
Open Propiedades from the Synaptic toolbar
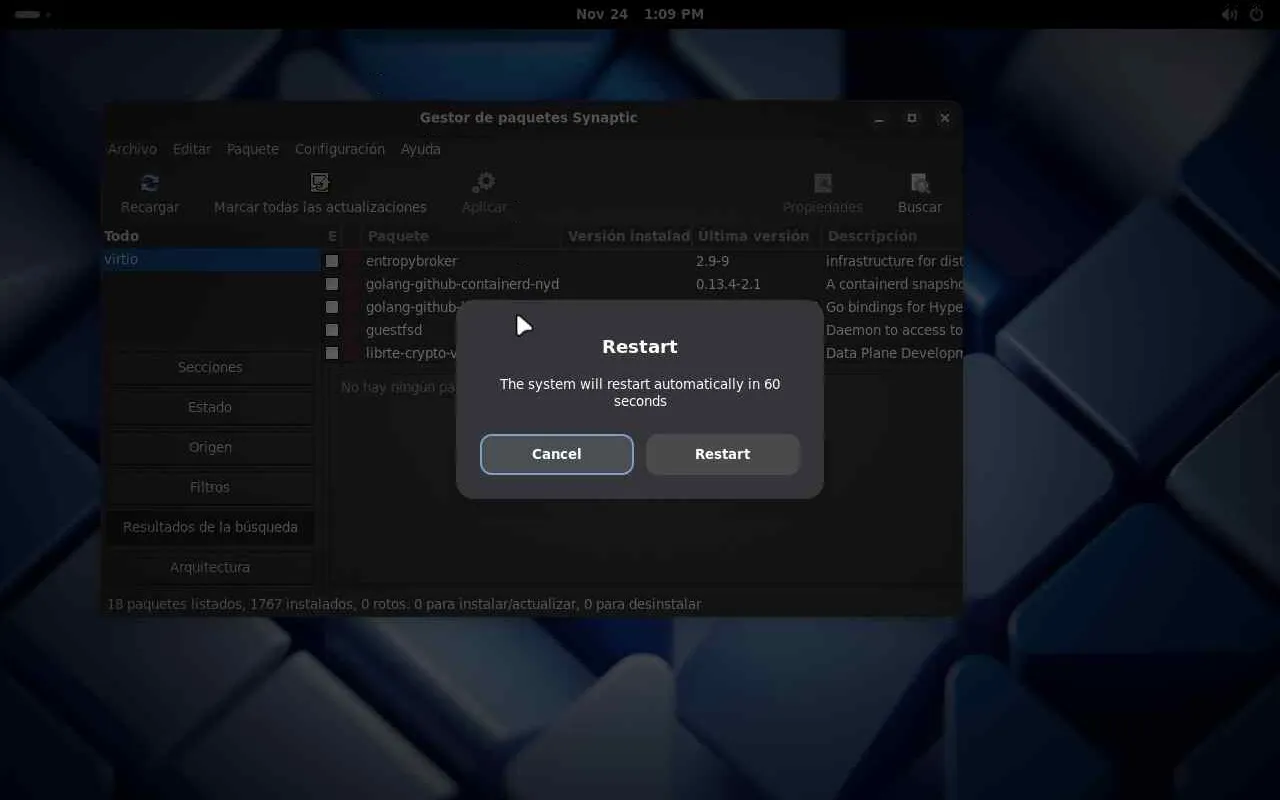pos(823,183)
